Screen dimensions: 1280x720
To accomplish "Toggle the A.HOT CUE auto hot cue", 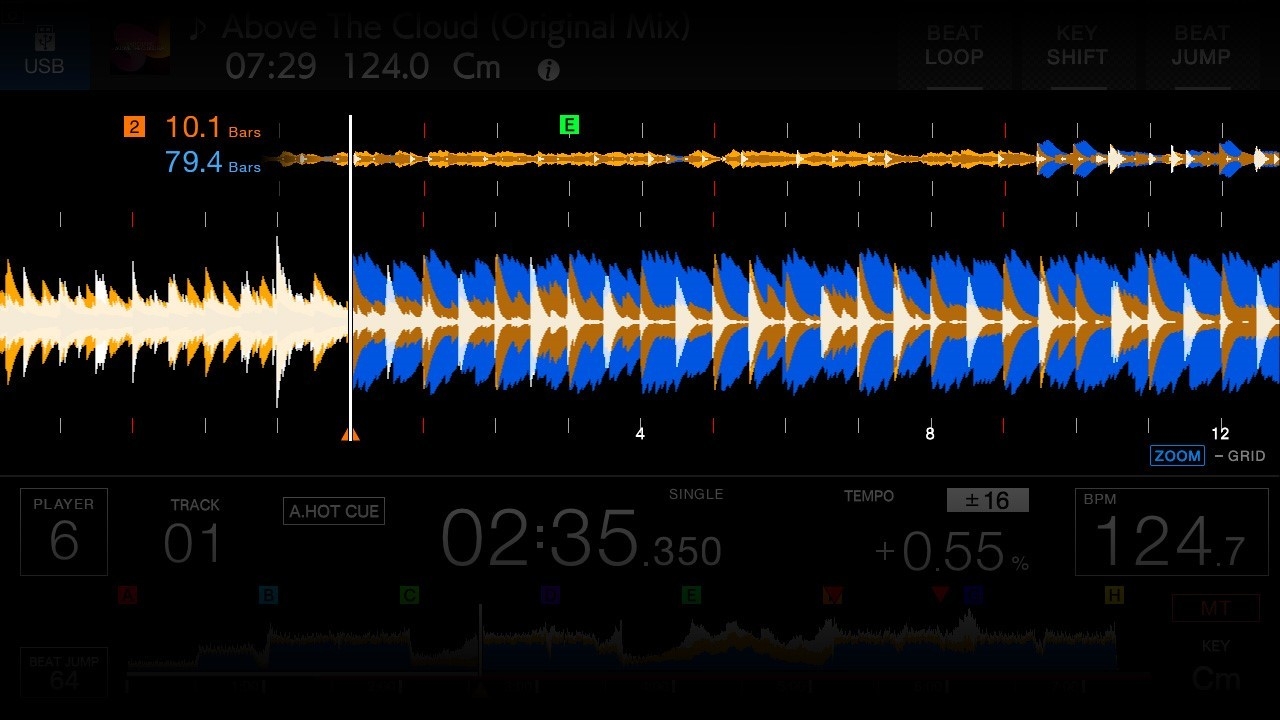I will (x=334, y=511).
